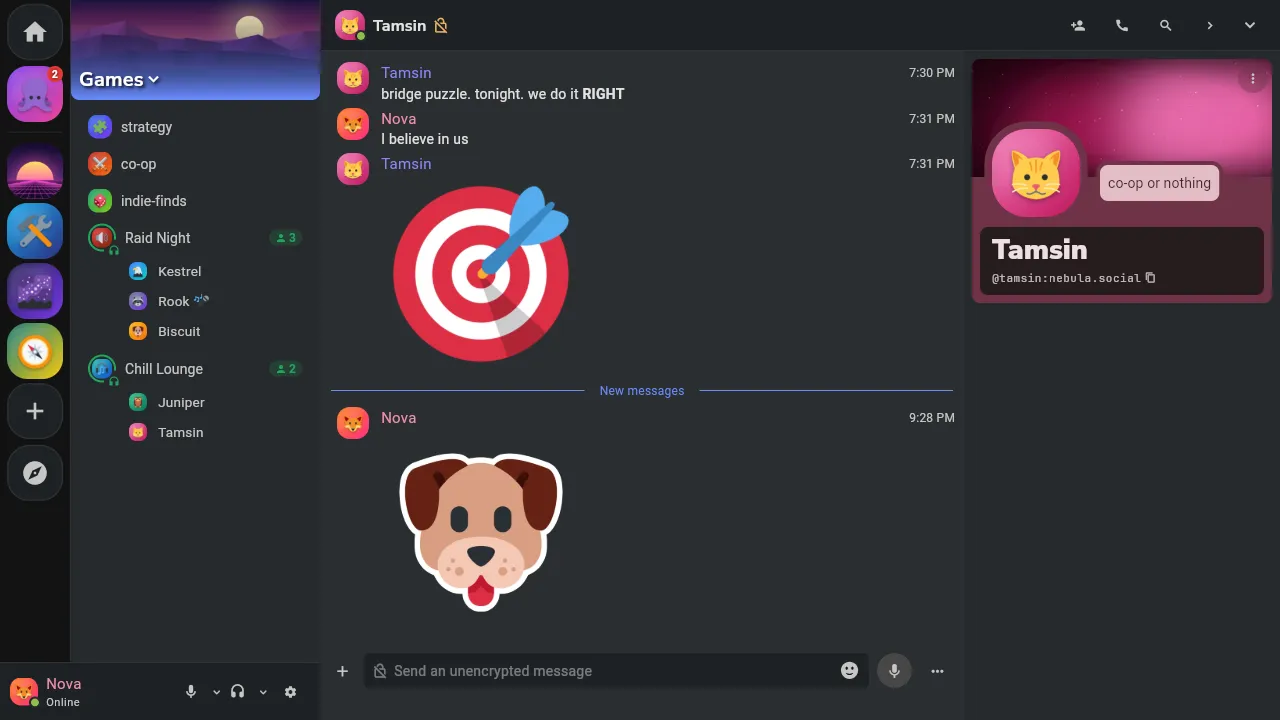Open microphone device options chevron

point(216,692)
